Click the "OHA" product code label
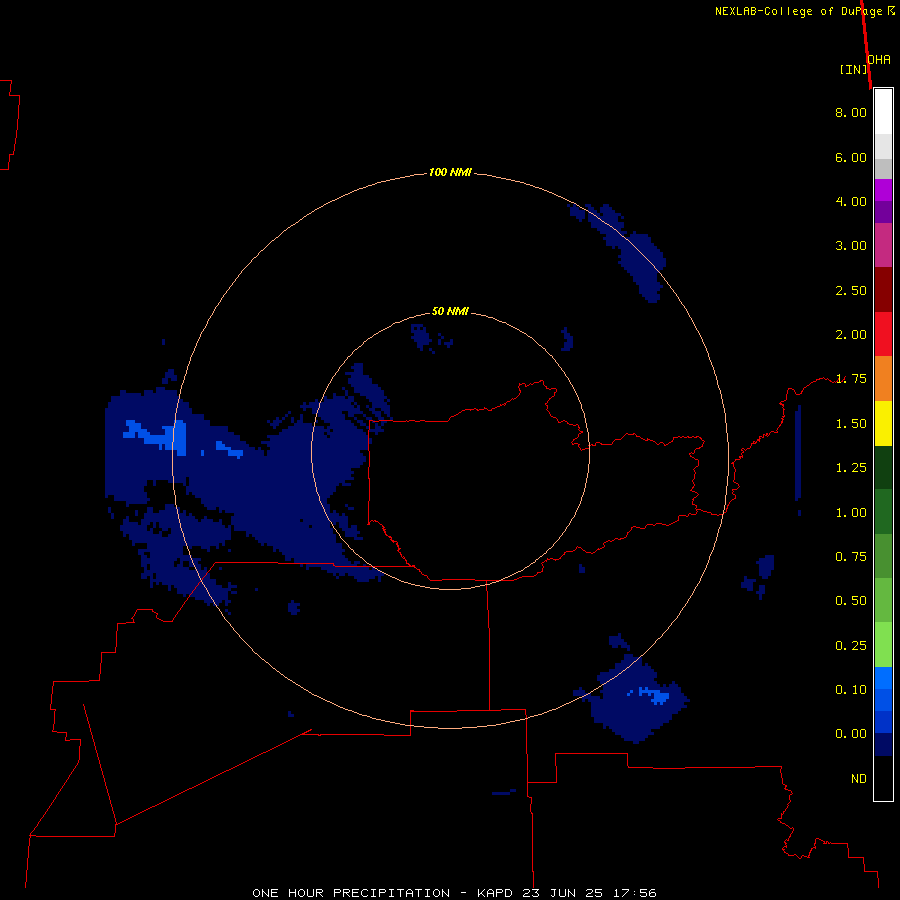The image size is (900, 900). click(x=879, y=60)
